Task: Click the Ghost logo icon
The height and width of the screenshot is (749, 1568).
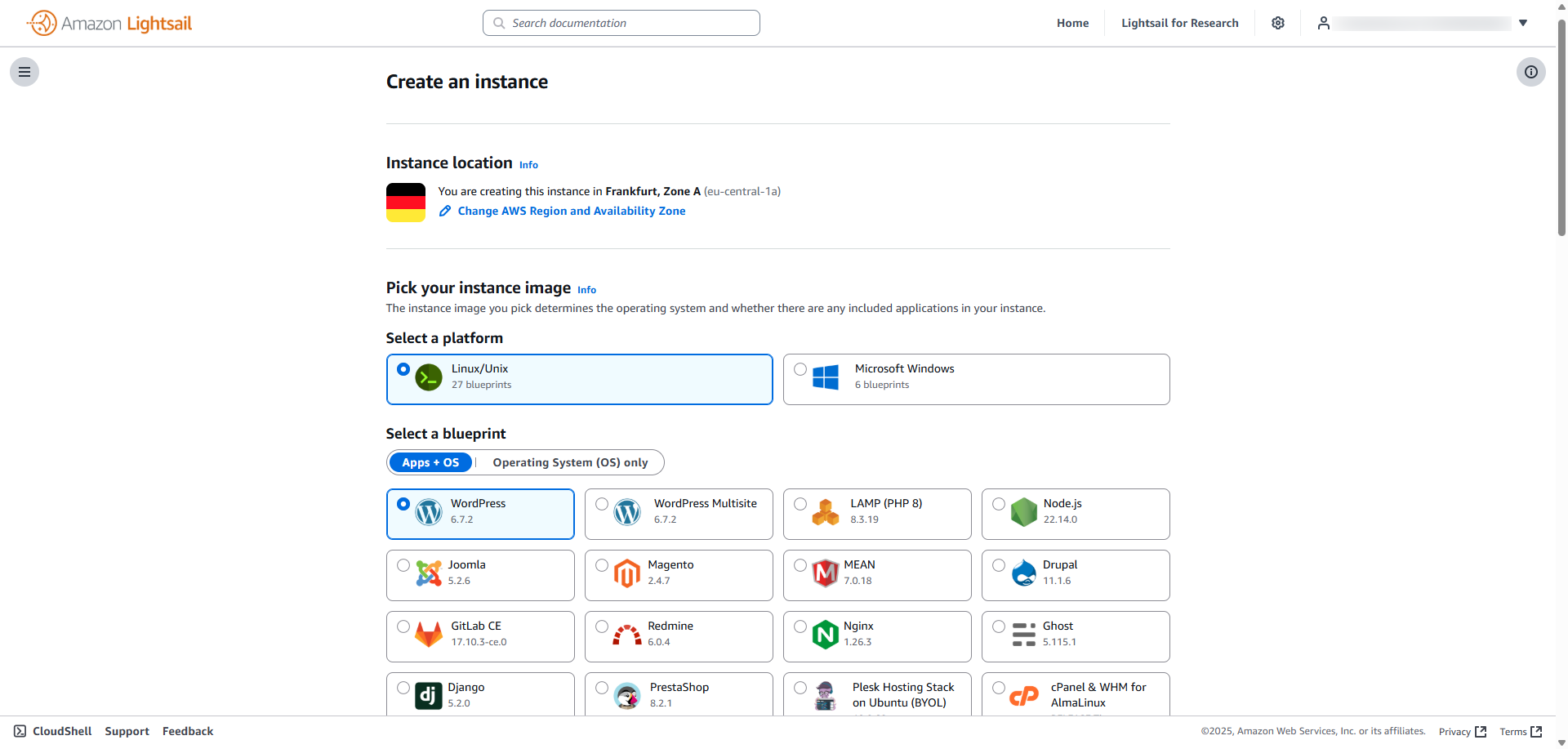Action: point(1024,635)
